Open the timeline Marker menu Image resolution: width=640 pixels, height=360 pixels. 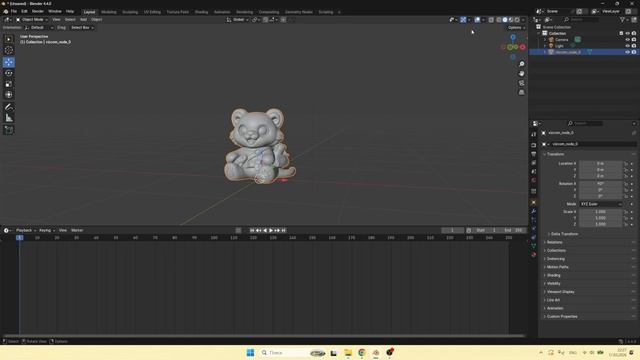77,231
